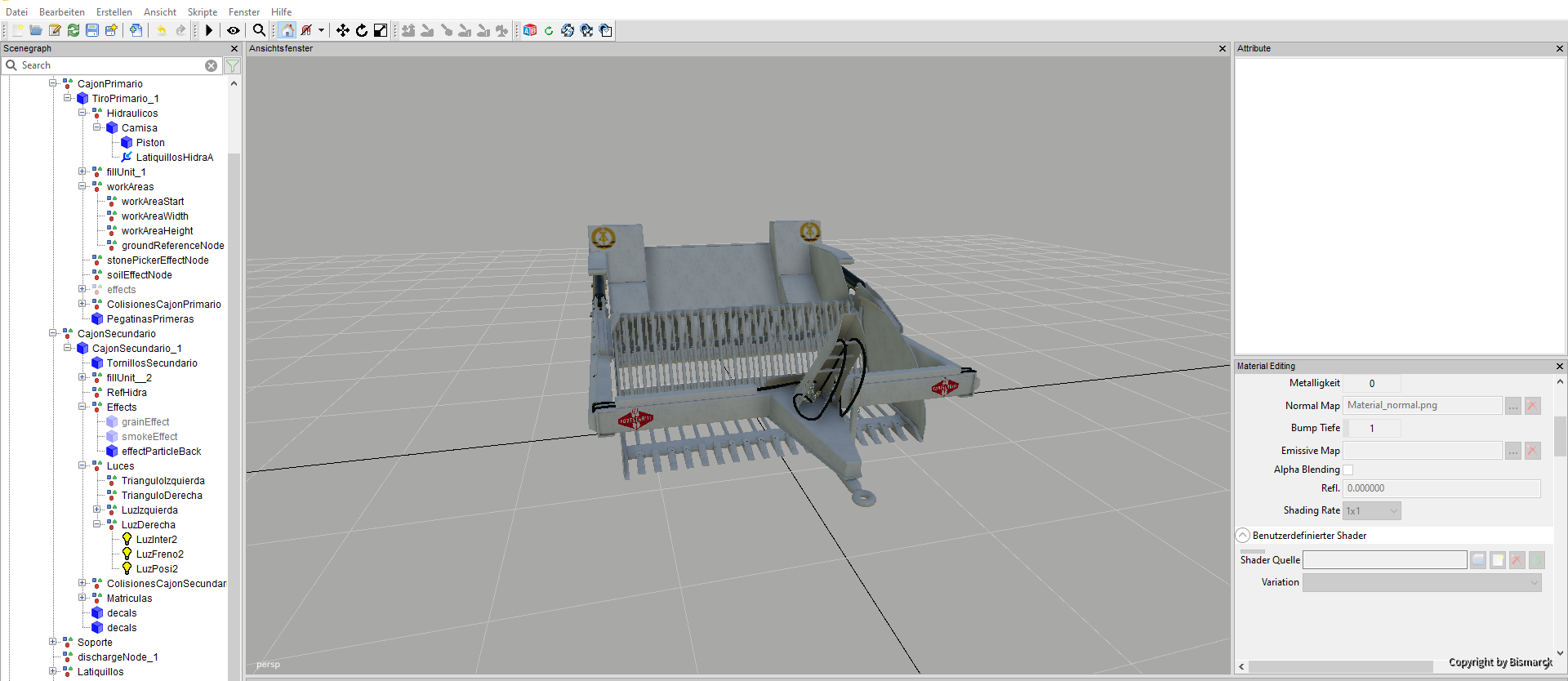Screen dimensions: 1568x681
Task: Select the Move four-arrow tool
Action: (x=343, y=30)
